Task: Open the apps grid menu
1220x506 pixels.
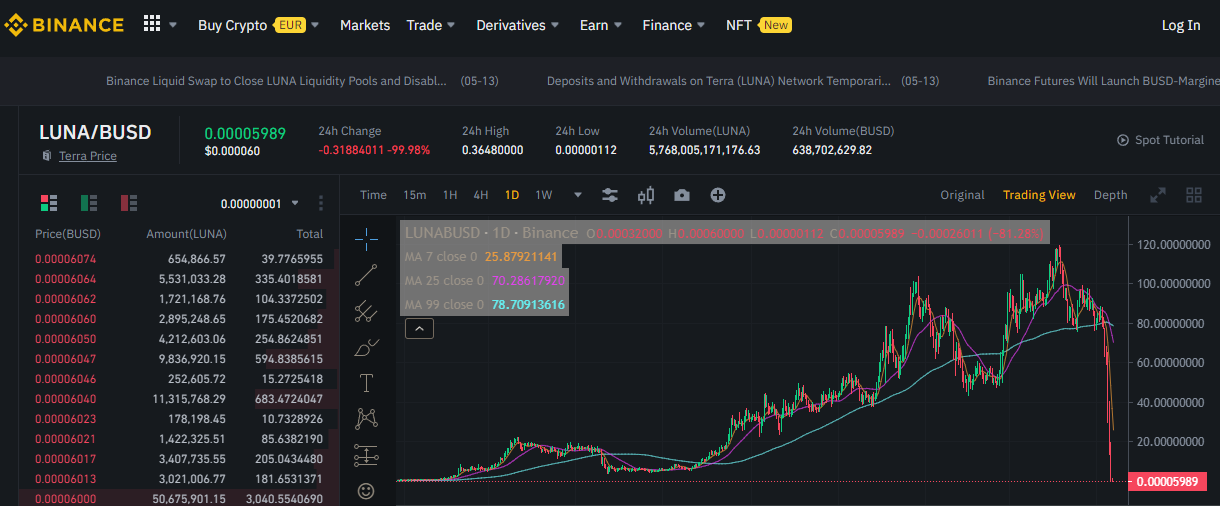Action: tap(152, 24)
